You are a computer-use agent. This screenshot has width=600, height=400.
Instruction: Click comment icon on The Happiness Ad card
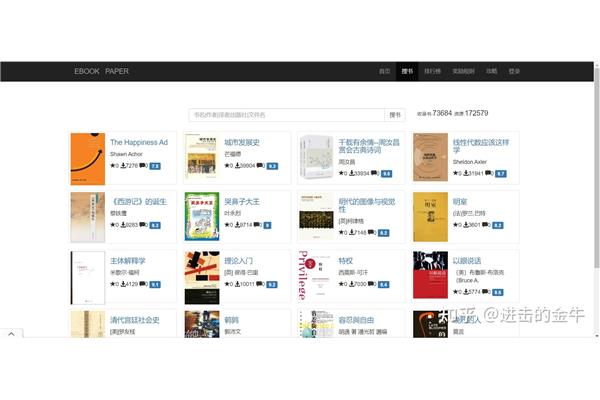(142, 166)
